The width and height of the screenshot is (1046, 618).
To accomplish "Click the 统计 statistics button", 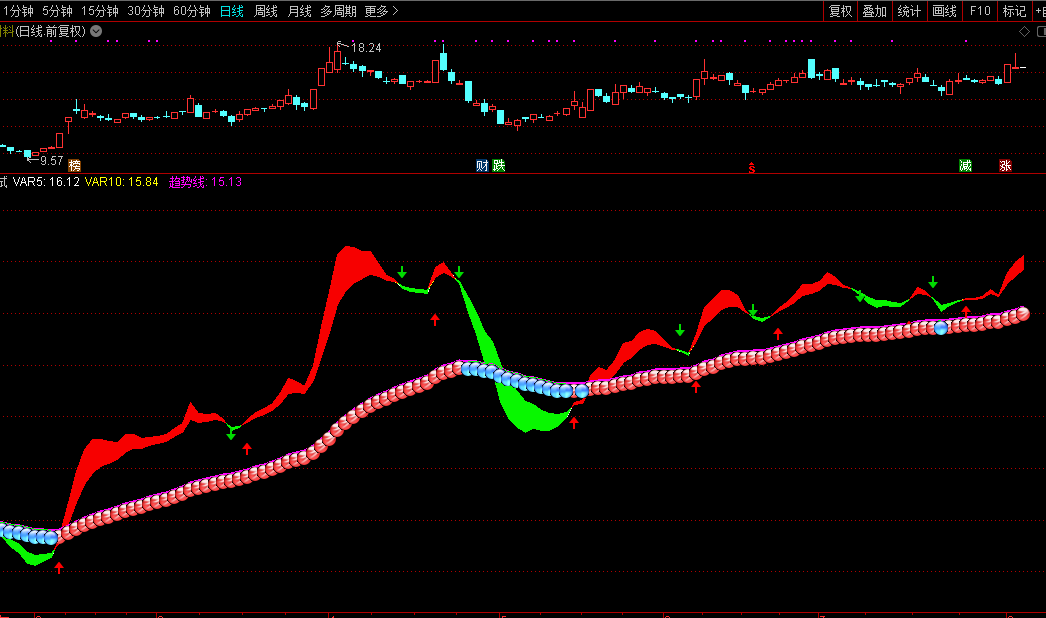I will (909, 11).
